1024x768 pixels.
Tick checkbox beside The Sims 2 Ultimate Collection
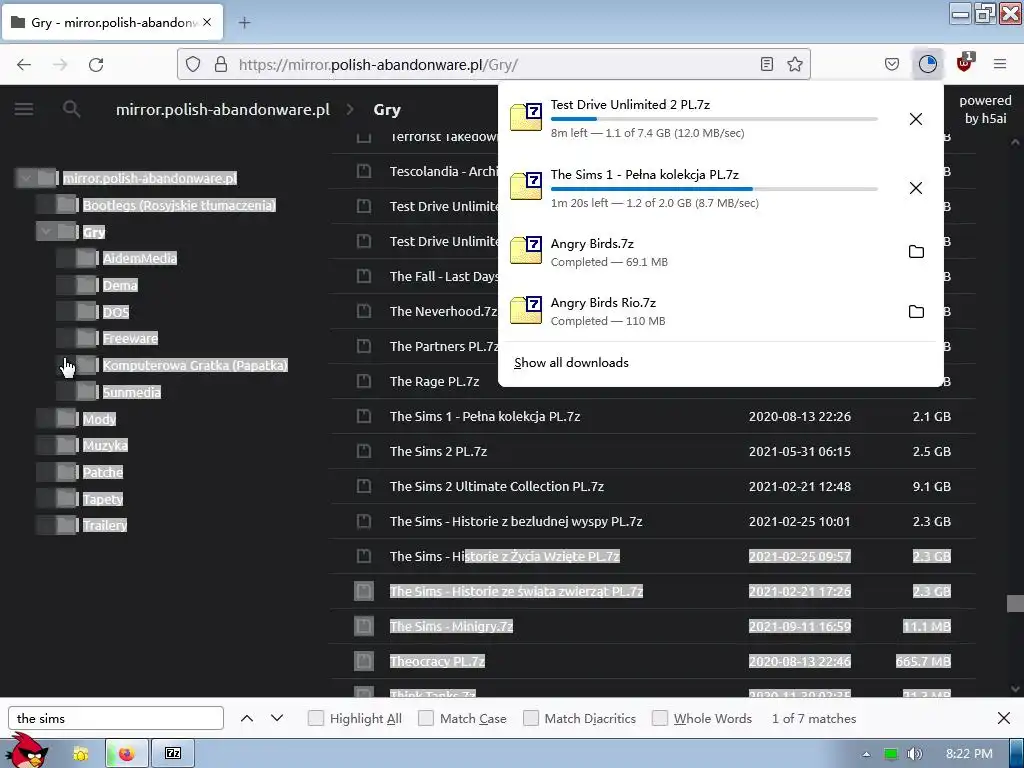pyautogui.click(x=364, y=486)
